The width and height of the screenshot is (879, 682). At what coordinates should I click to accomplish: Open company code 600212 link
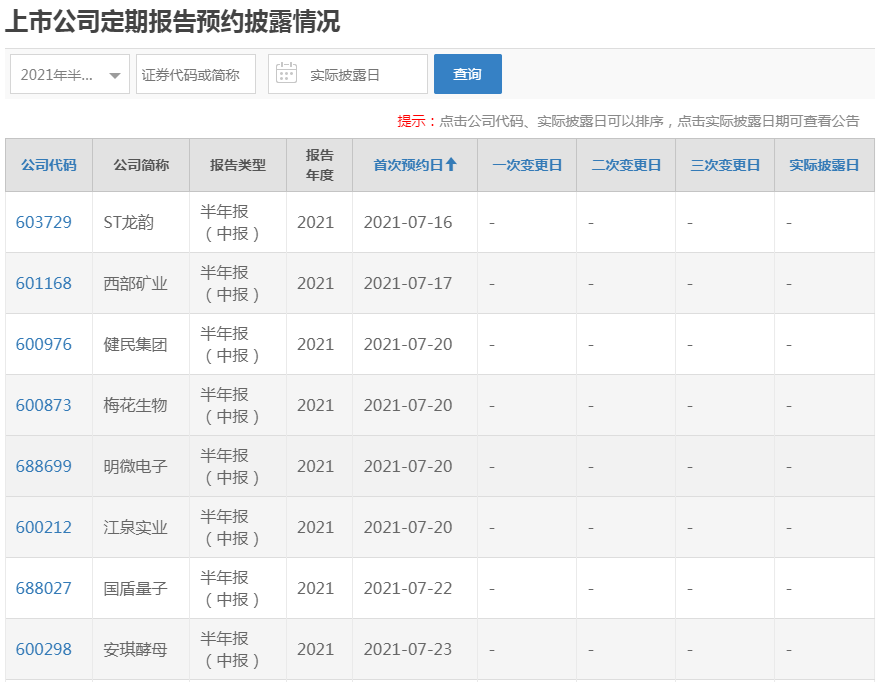(44, 528)
